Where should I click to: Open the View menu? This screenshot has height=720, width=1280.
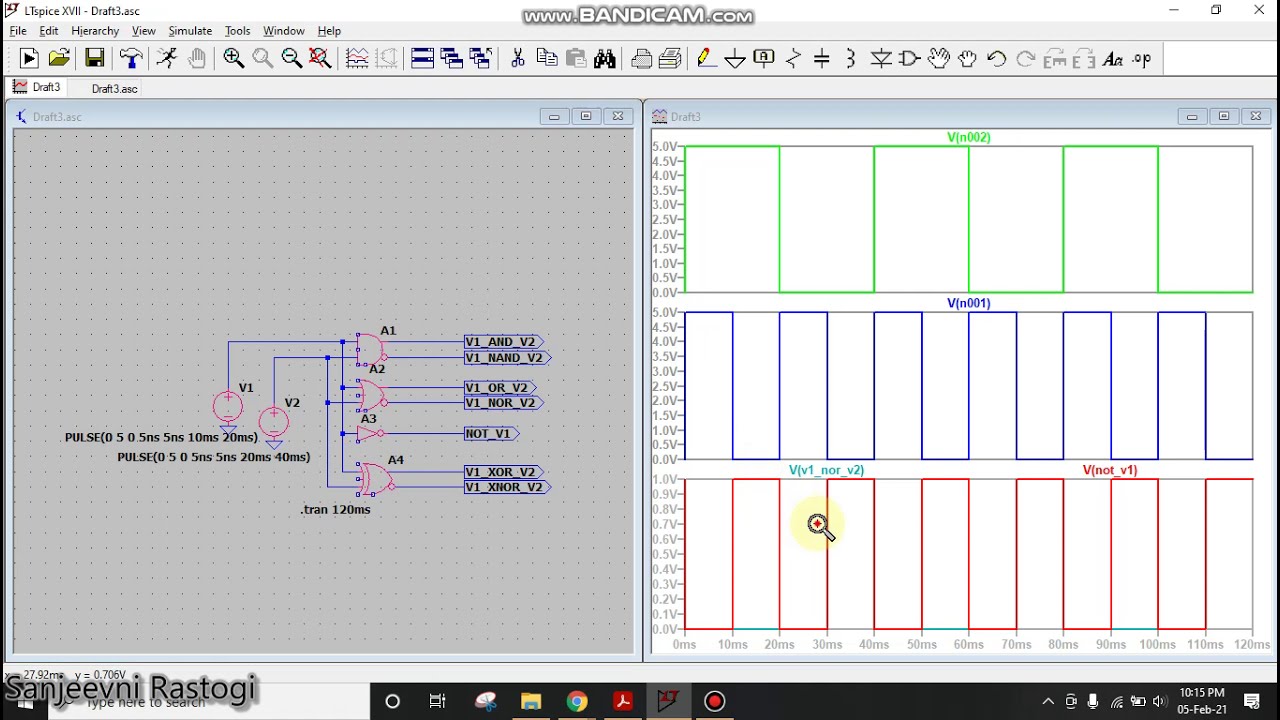143,31
